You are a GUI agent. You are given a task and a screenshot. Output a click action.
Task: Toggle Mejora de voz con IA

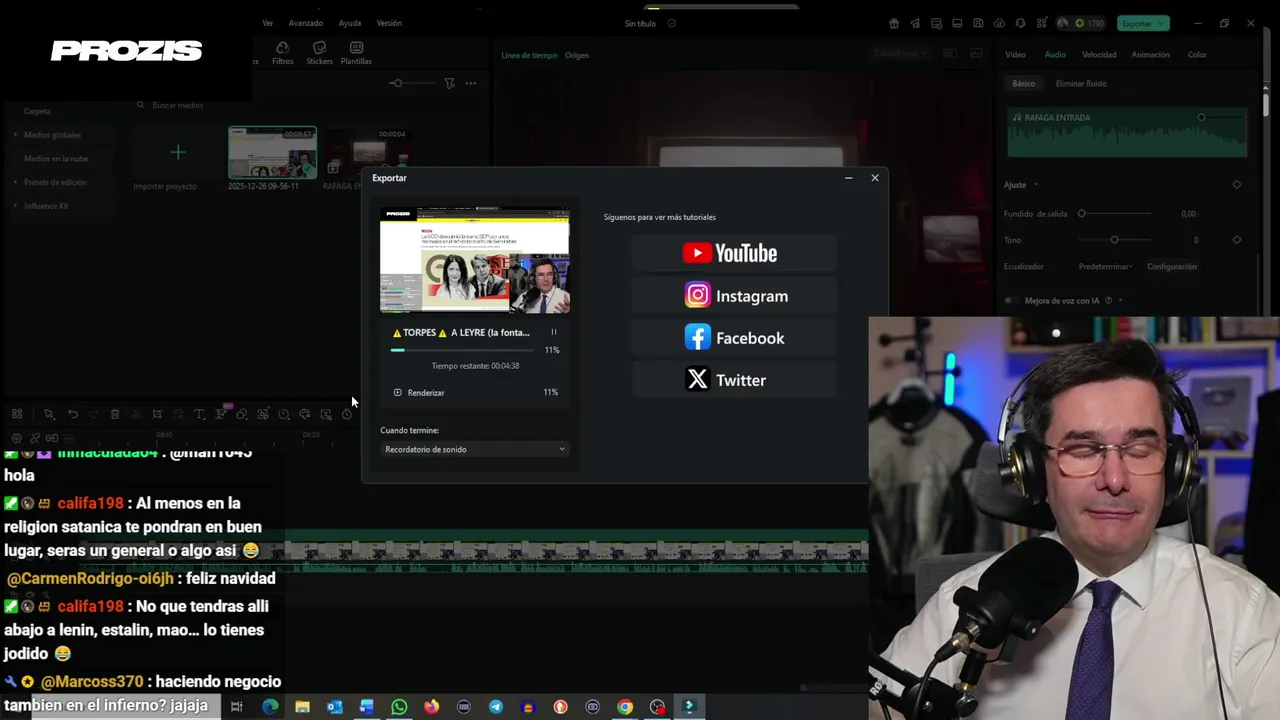(1012, 301)
